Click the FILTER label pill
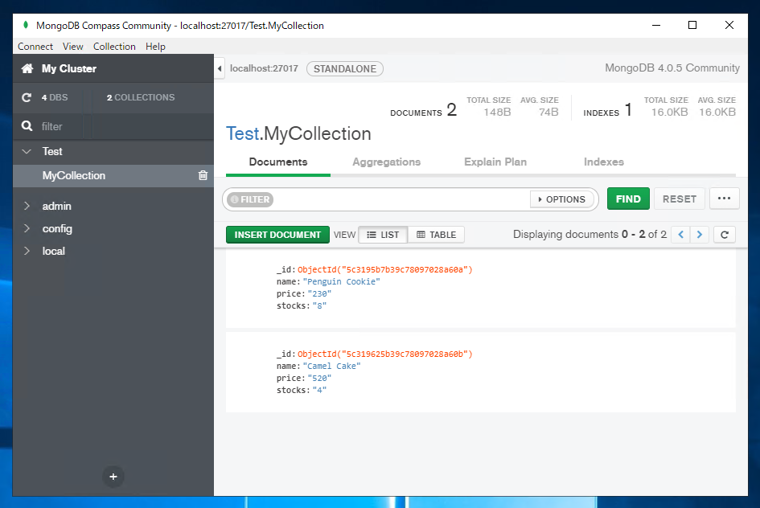This screenshot has height=508, width=760. point(250,199)
